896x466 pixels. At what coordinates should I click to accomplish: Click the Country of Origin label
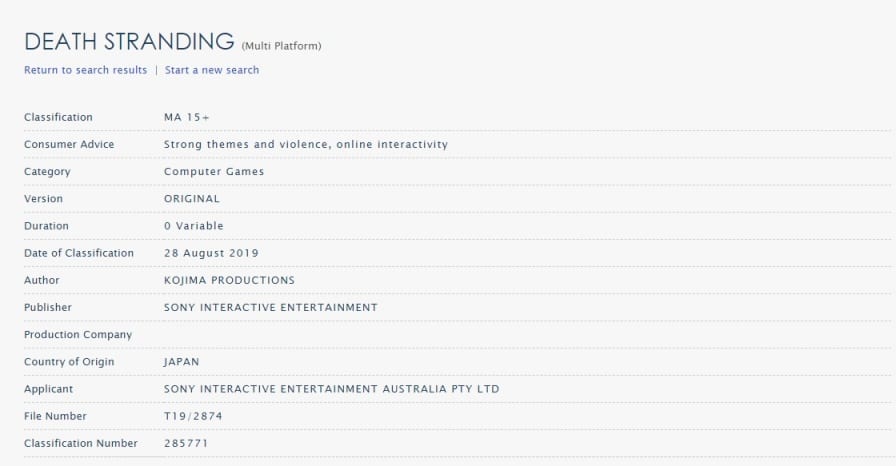(x=69, y=362)
